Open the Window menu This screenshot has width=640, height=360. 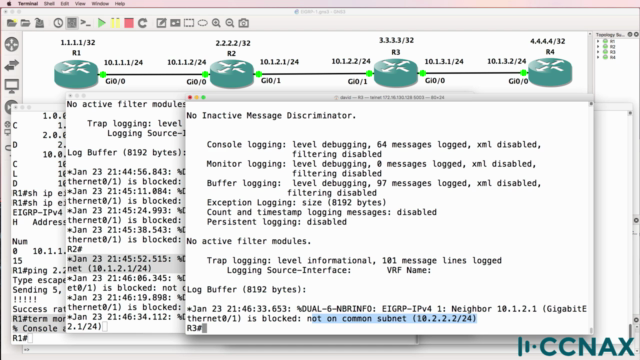[100, 4]
